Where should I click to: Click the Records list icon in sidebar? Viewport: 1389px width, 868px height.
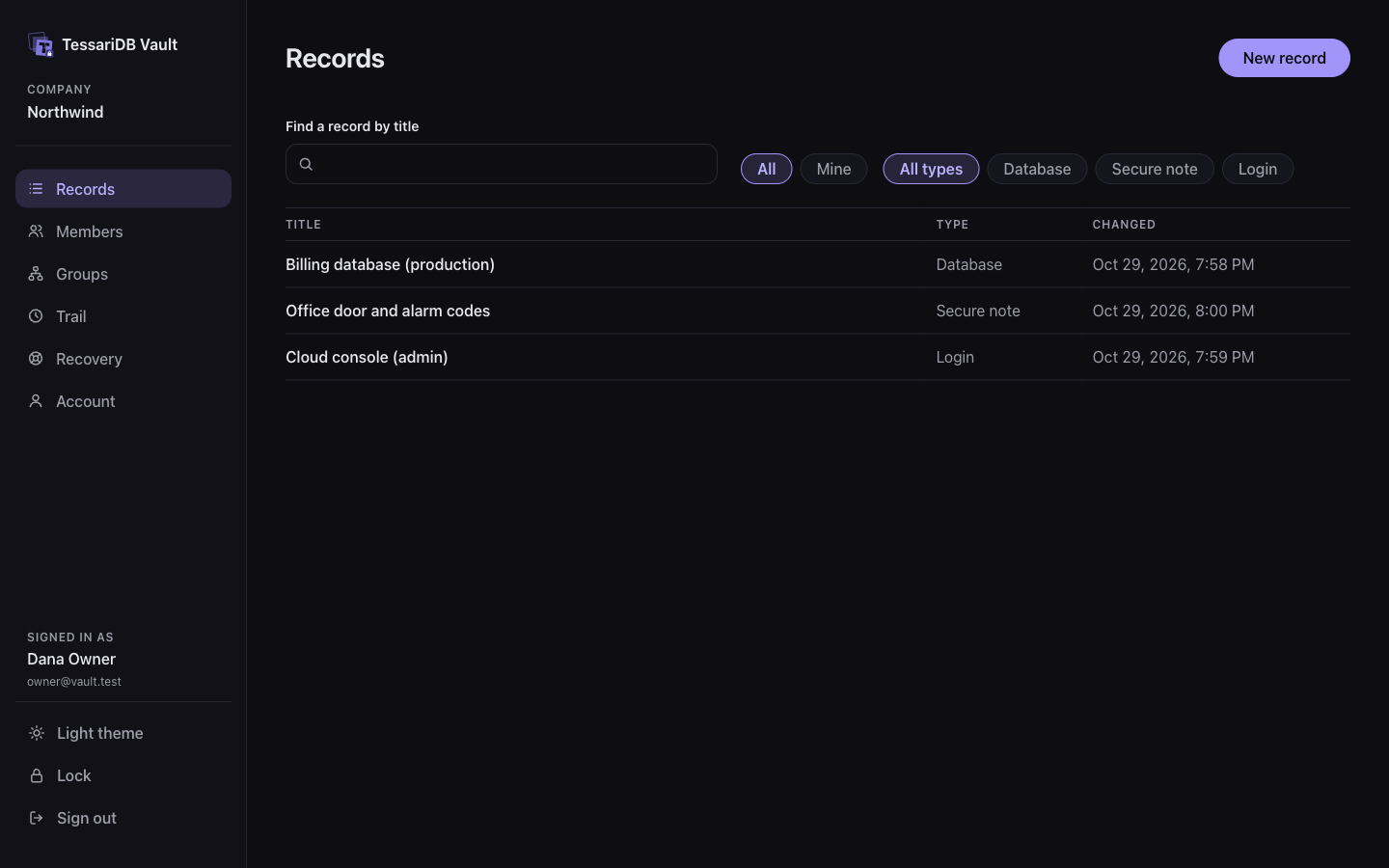36,189
